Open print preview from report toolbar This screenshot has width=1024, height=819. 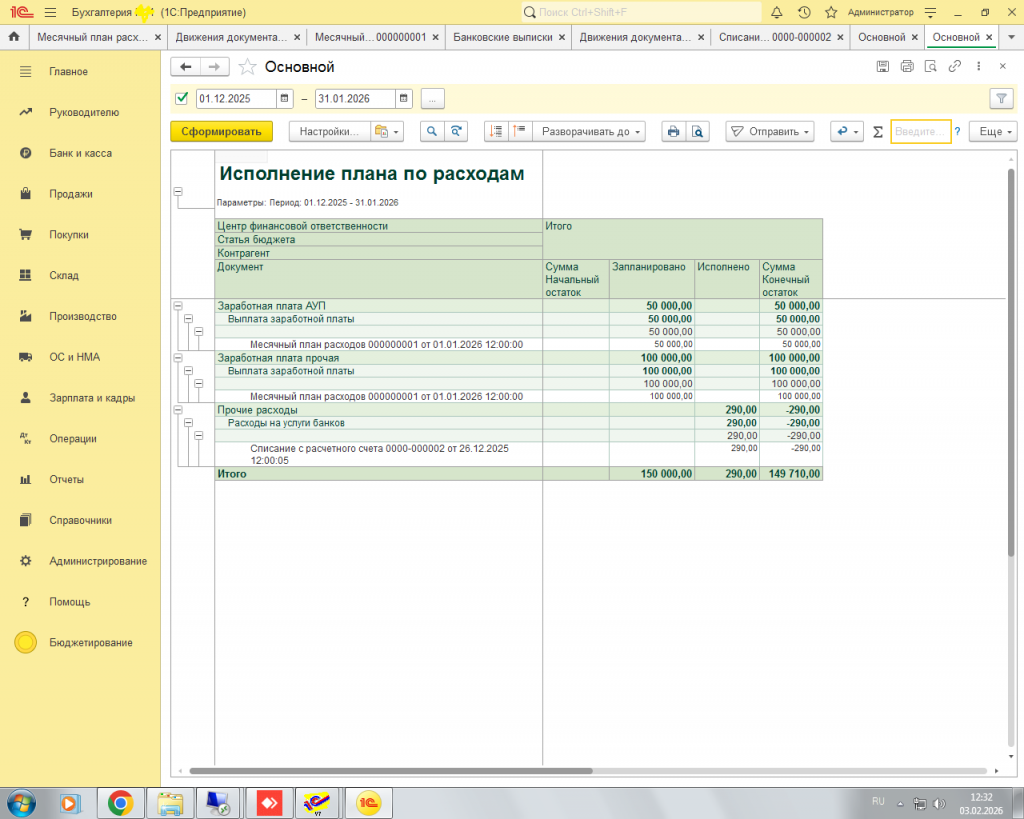click(698, 131)
